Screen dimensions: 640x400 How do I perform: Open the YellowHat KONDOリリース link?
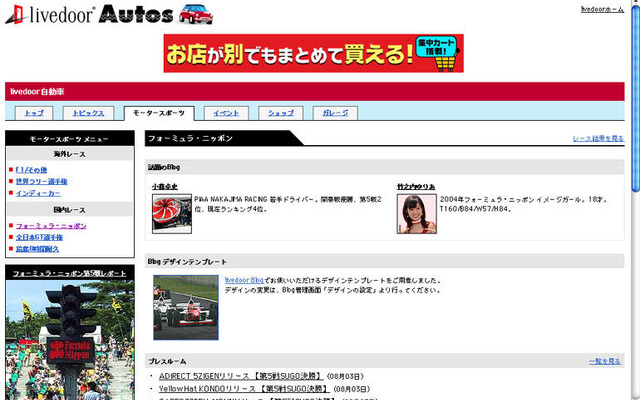(x=244, y=389)
